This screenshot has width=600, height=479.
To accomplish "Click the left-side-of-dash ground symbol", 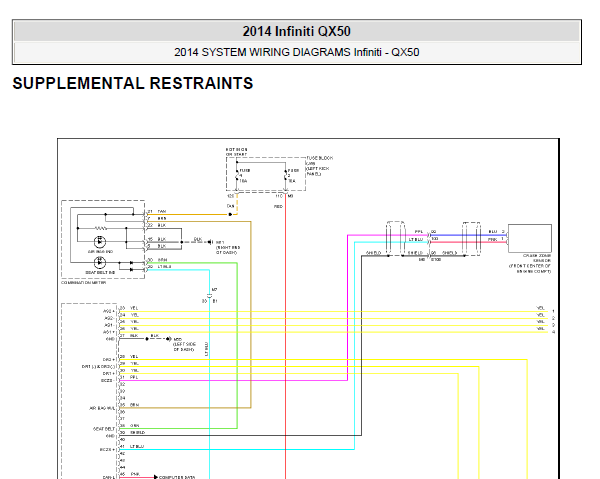I will point(168,339).
